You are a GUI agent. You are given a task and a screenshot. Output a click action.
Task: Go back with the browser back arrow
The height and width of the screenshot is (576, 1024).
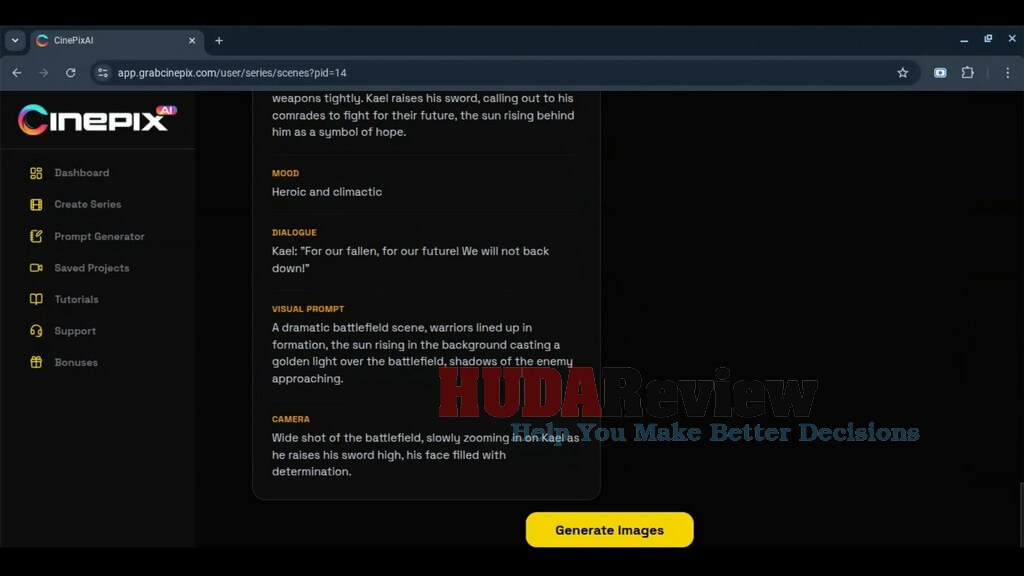point(17,72)
